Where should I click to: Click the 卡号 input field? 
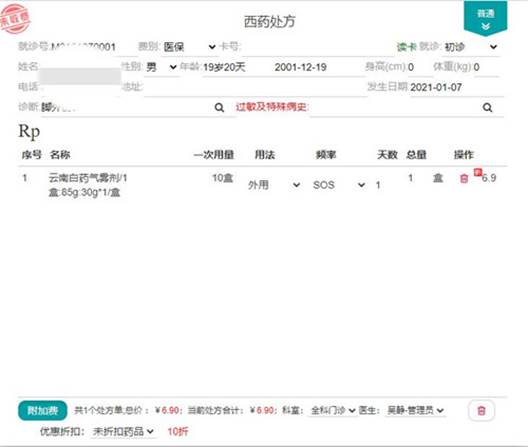317,47
